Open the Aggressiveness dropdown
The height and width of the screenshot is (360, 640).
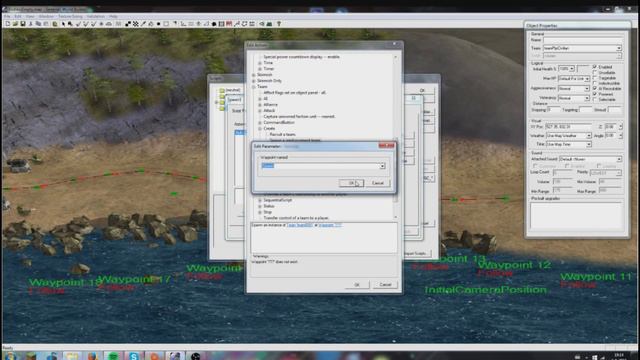pyautogui.click(x=587, y=89)
